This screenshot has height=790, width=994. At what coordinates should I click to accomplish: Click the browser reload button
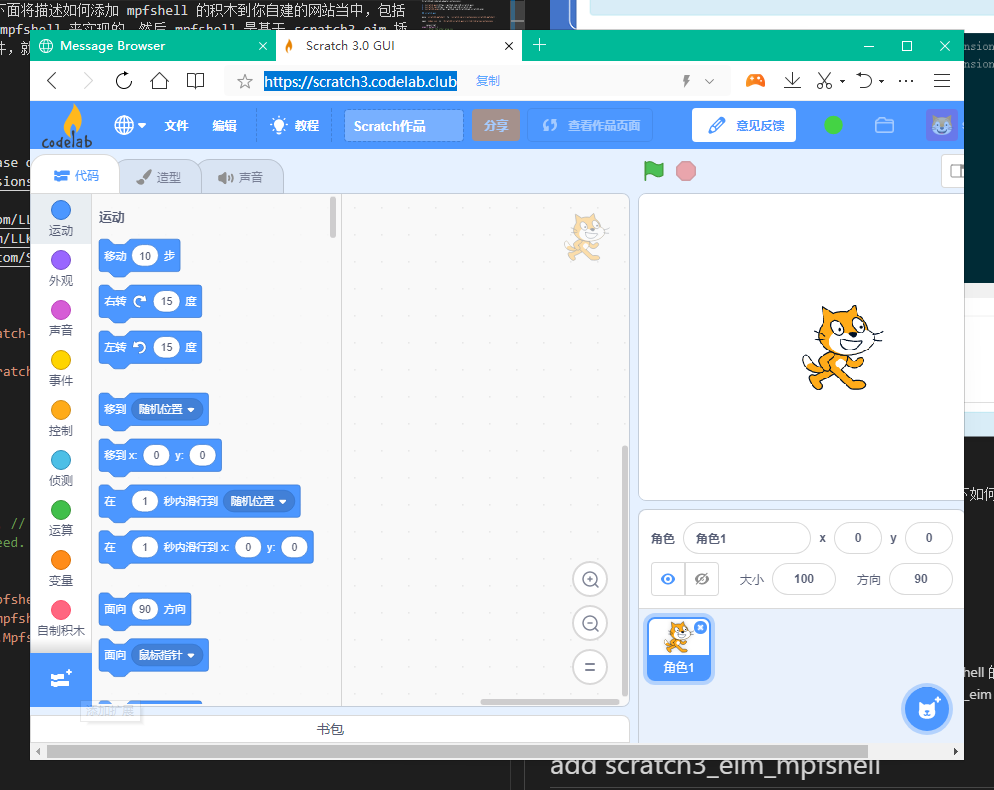pyautogui.click(x=124, y=81)
